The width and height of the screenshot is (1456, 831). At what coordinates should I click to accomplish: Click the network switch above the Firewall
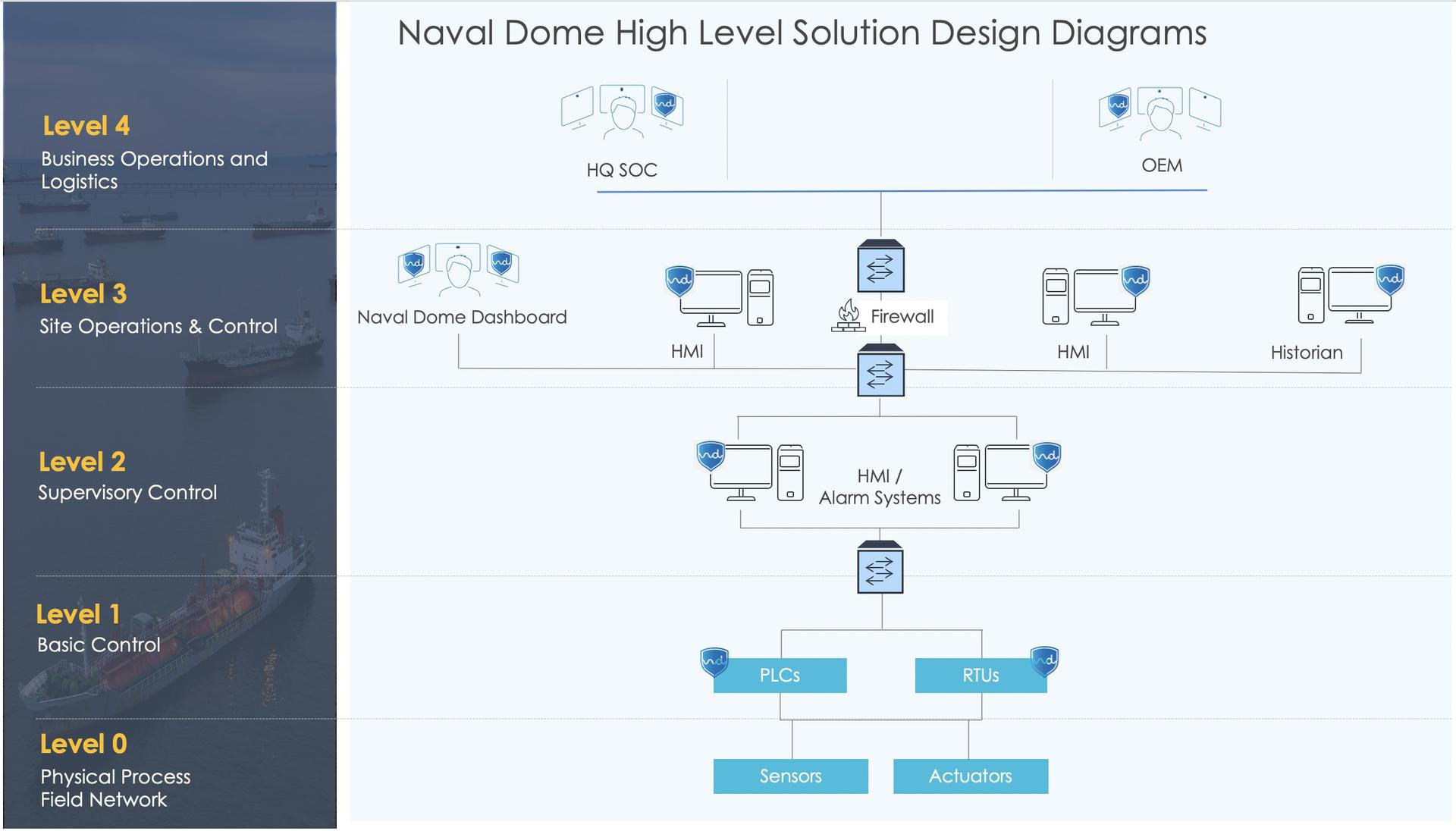pos(880,266)
